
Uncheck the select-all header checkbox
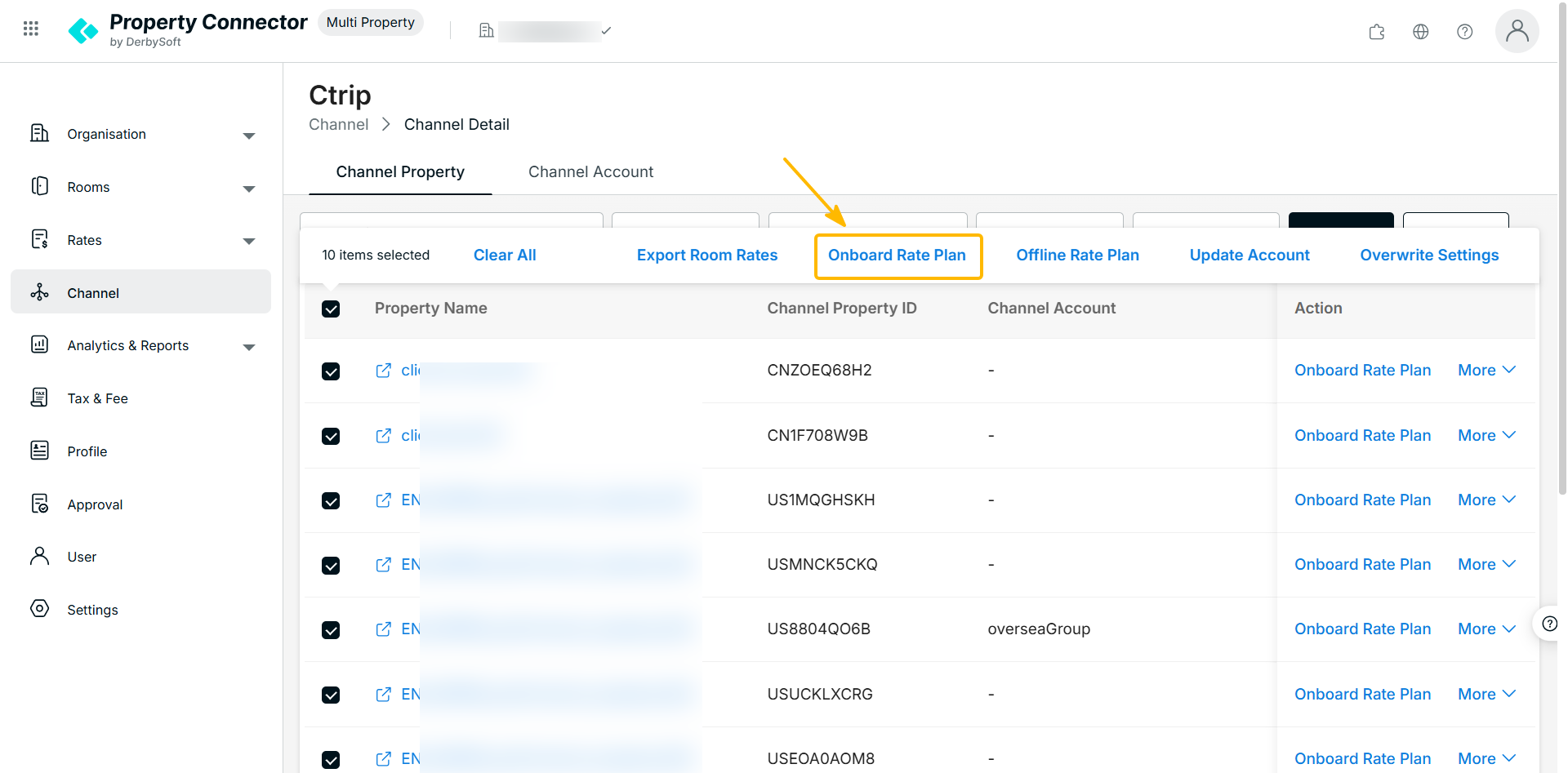tap(331, 309)
